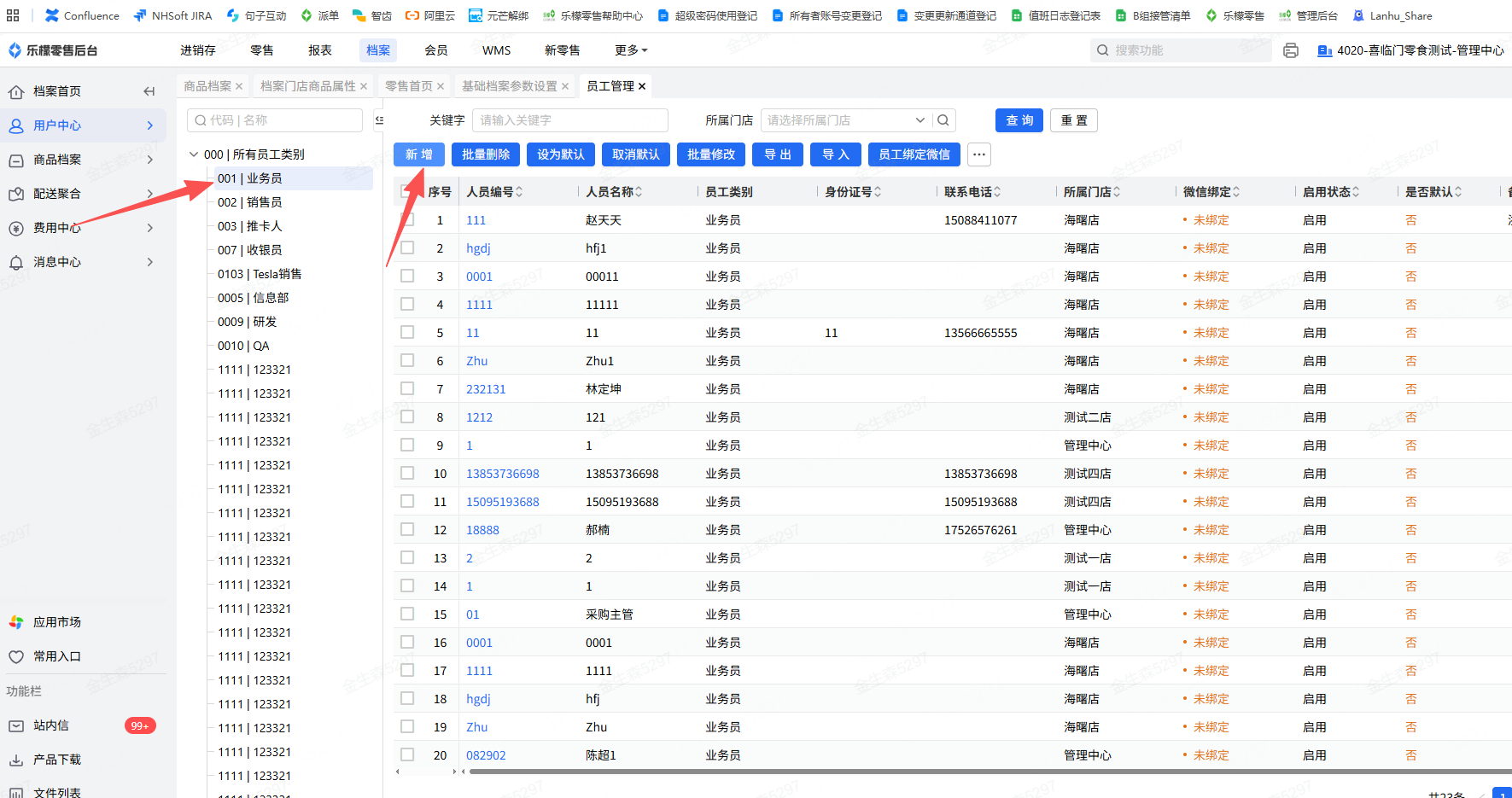The image size is (1512, 798).
Task: Open the 更多 menu dropdown
Action: (630, 50)
